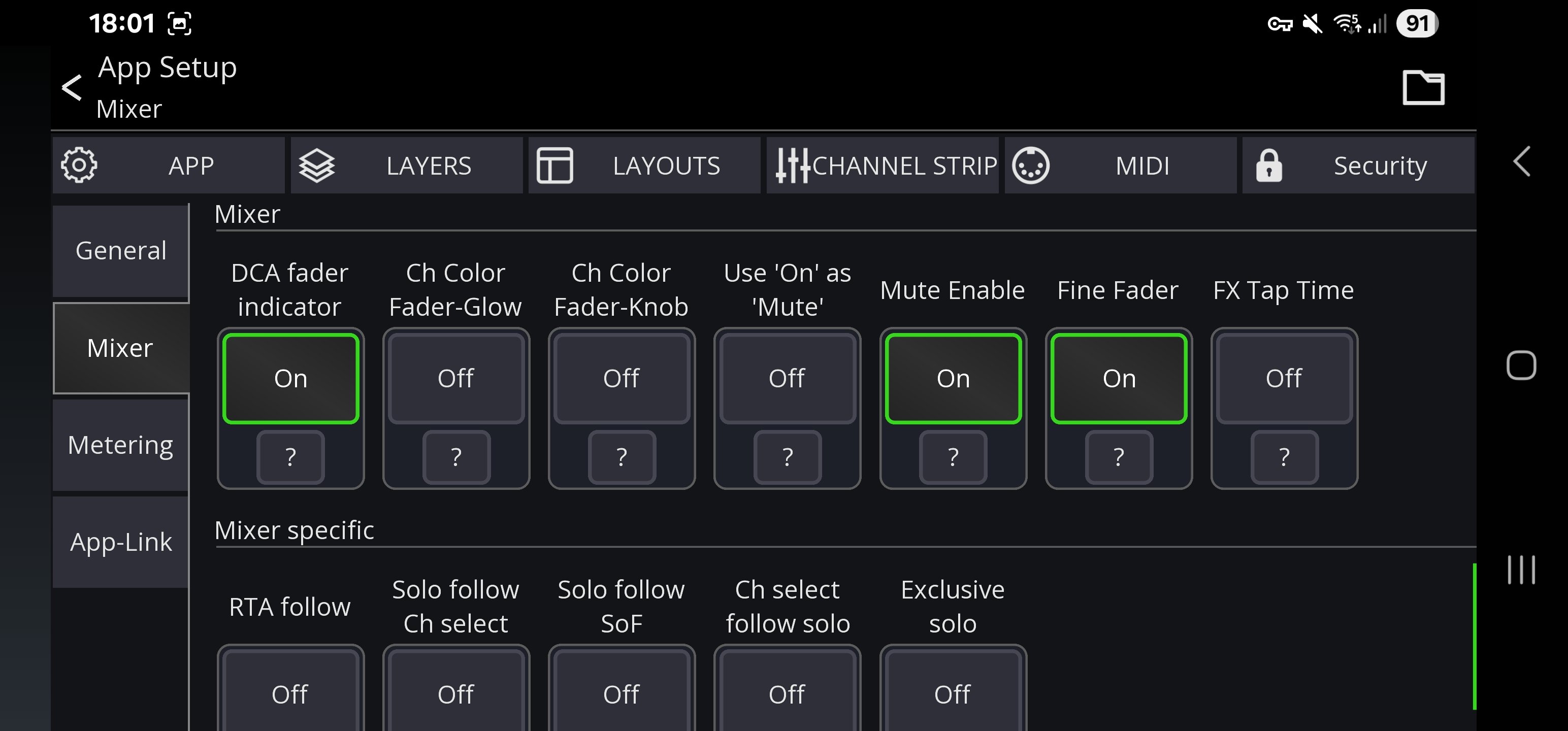This screenshot has height=731, width=1568.
Task: Click the gear icon on APP tab
Action: tap(79, 165)
